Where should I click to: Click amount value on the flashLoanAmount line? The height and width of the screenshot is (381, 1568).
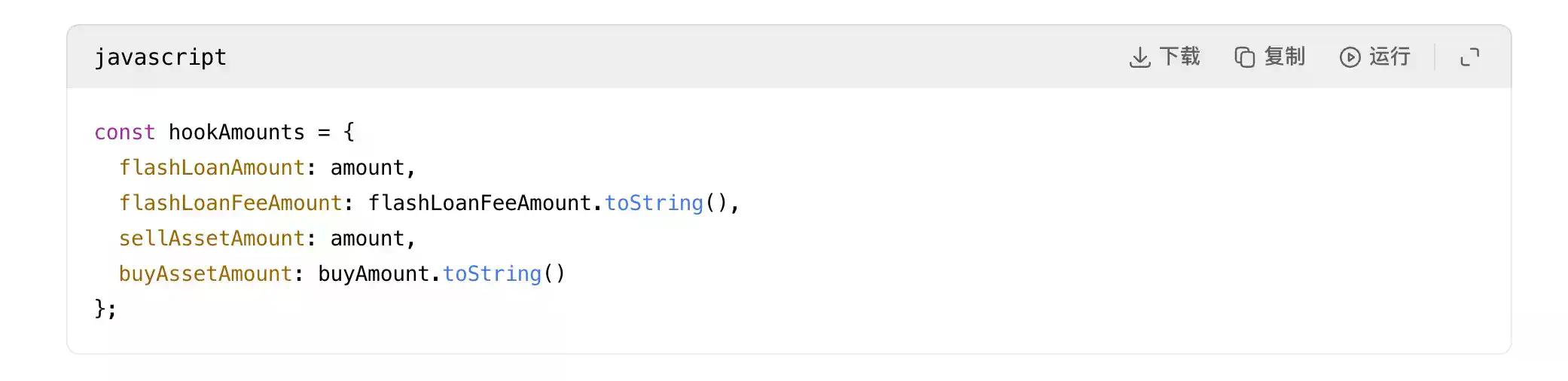pyautogui.click(x=367, y=168)
